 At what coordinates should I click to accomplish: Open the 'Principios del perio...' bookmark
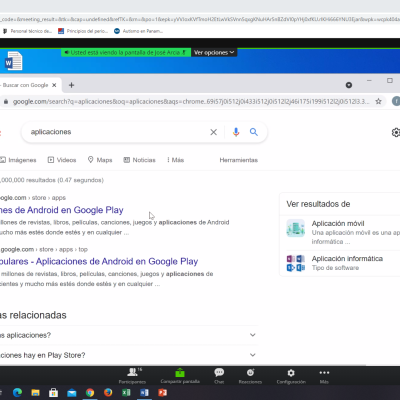[83, 31]
